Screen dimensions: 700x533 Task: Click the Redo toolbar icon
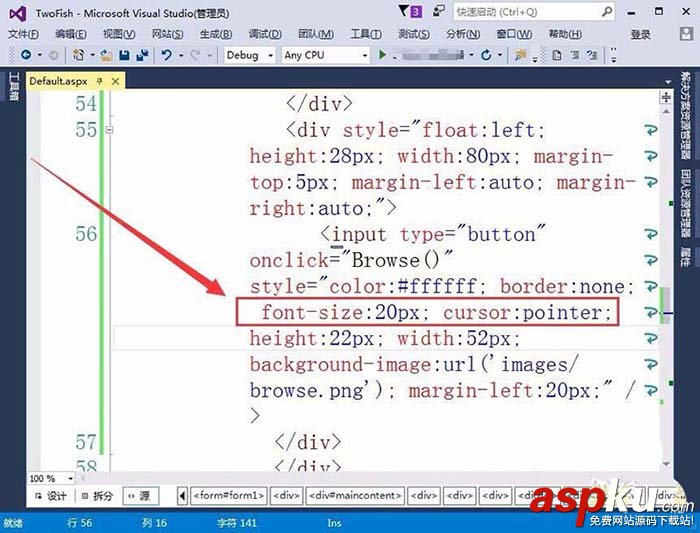[x=195, y=55]
